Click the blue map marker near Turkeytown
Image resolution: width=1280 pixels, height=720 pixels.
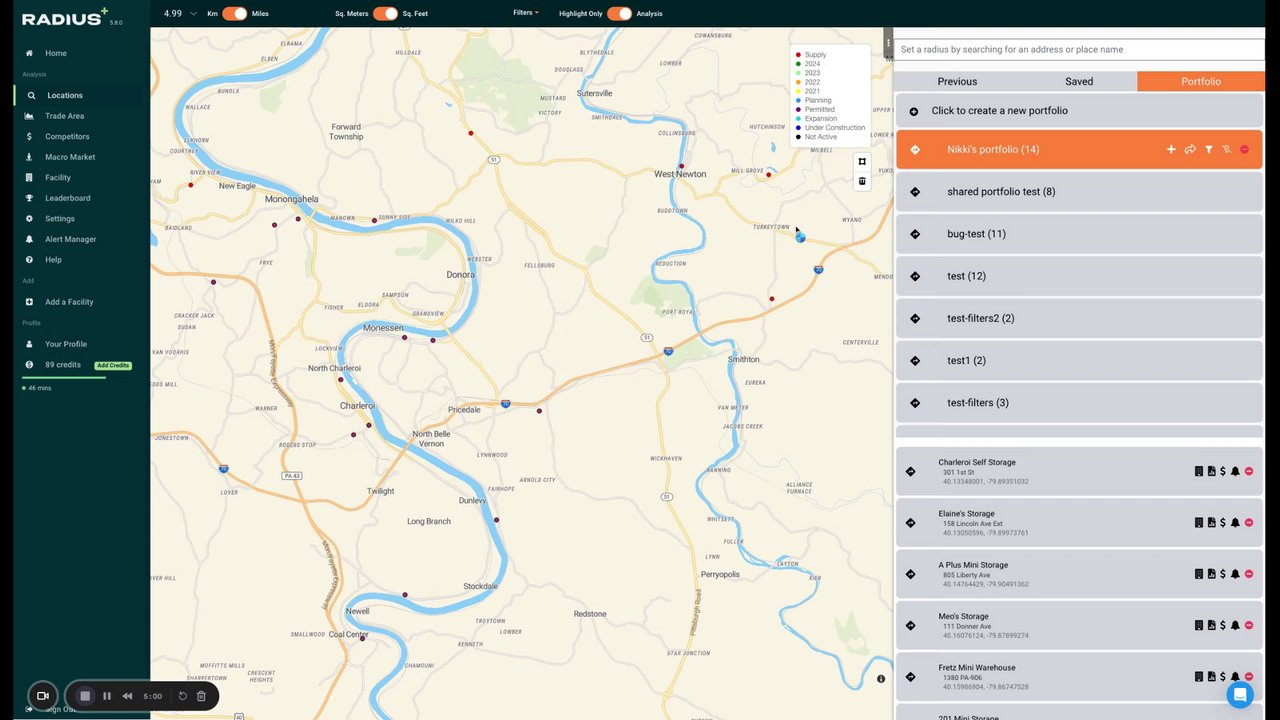[x=800, y=237]
